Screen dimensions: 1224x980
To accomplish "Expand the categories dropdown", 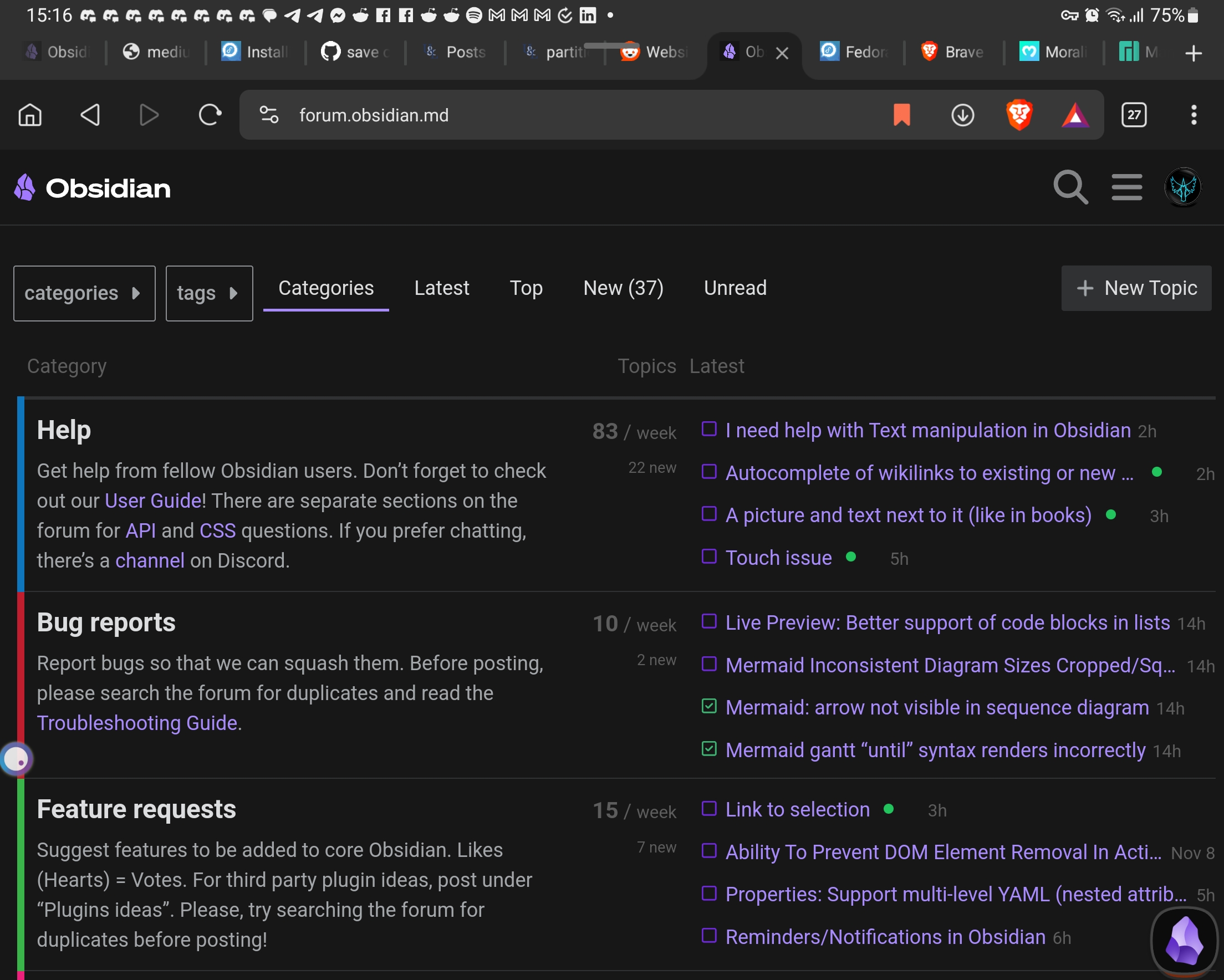I will point(85,293).
